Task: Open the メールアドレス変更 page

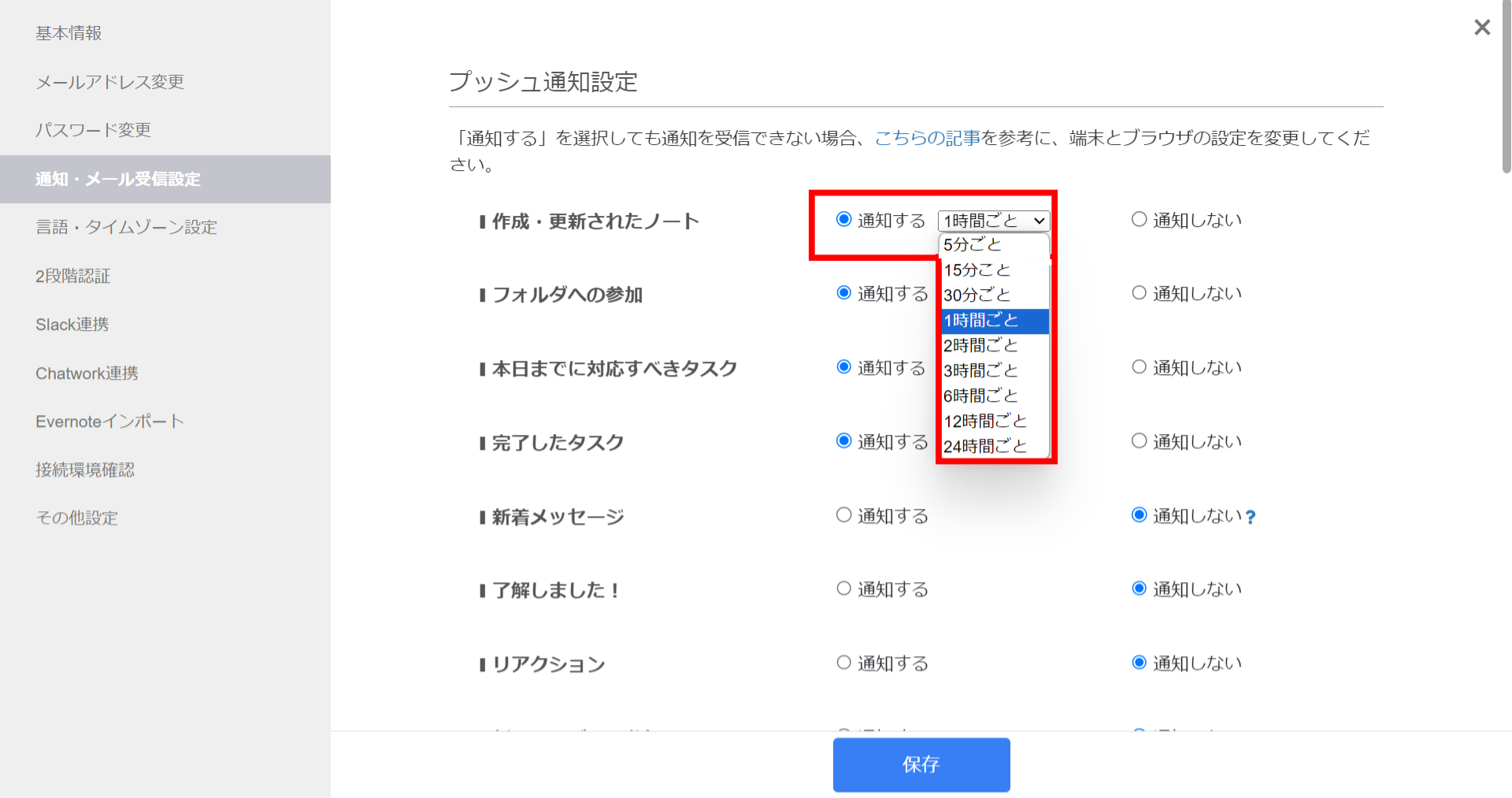Action: point(109,81)
